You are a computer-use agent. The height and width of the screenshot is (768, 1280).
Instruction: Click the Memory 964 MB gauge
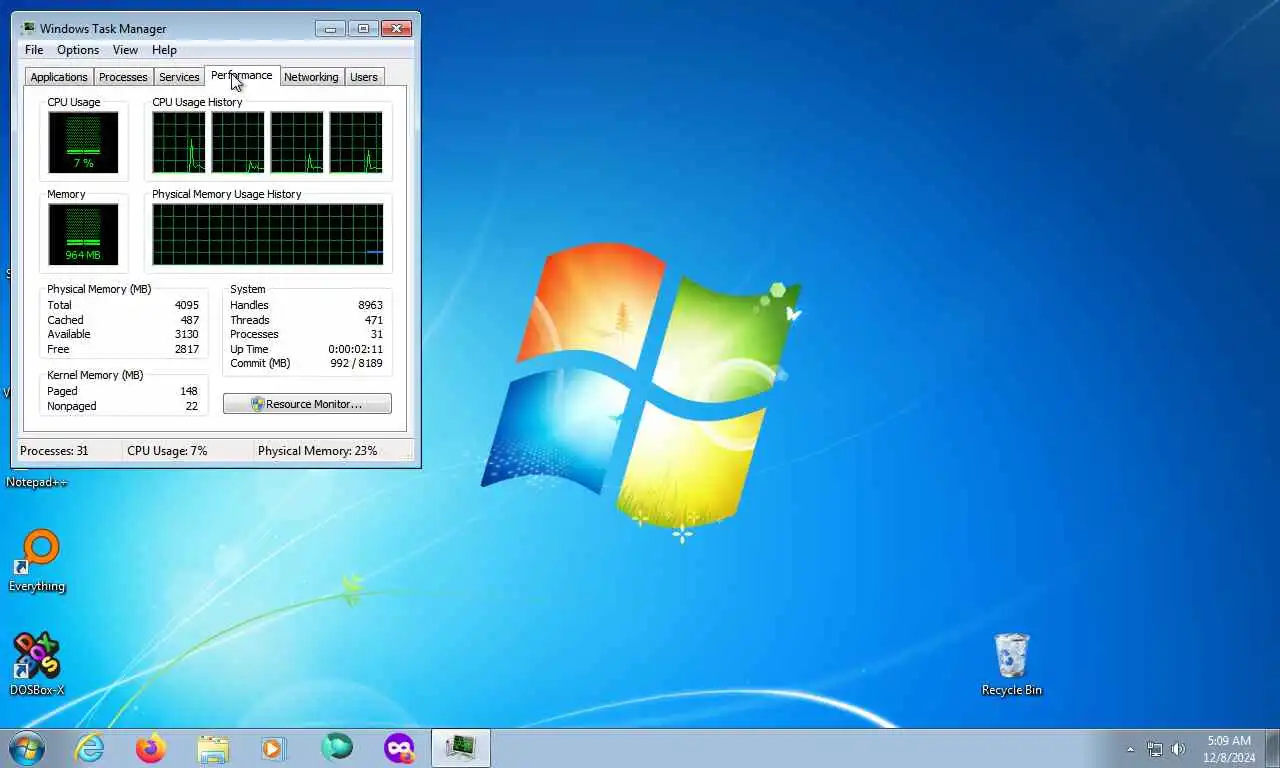coord(83,234)
